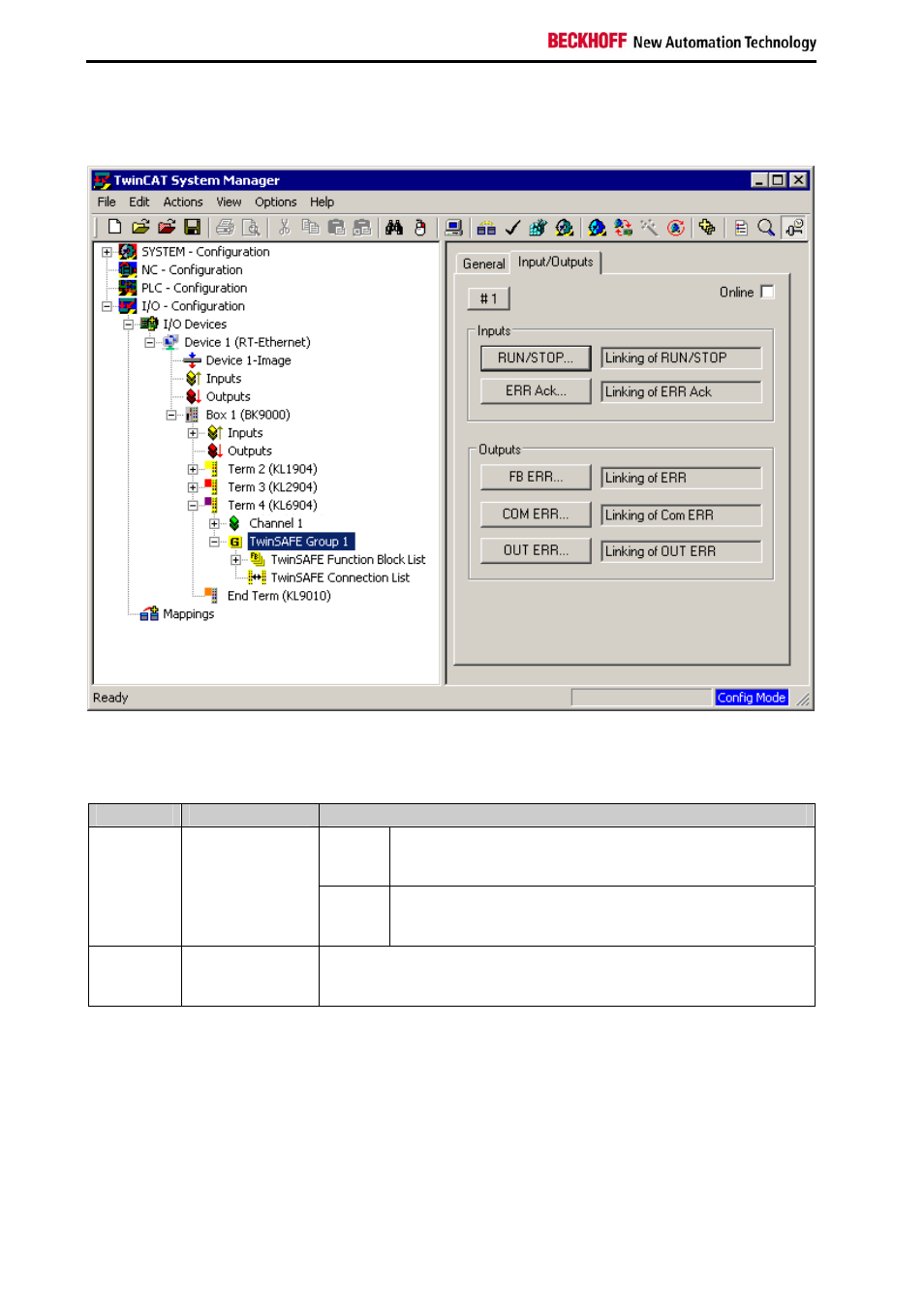
Task: Click the # 1 button
Action: pos(489,298)
